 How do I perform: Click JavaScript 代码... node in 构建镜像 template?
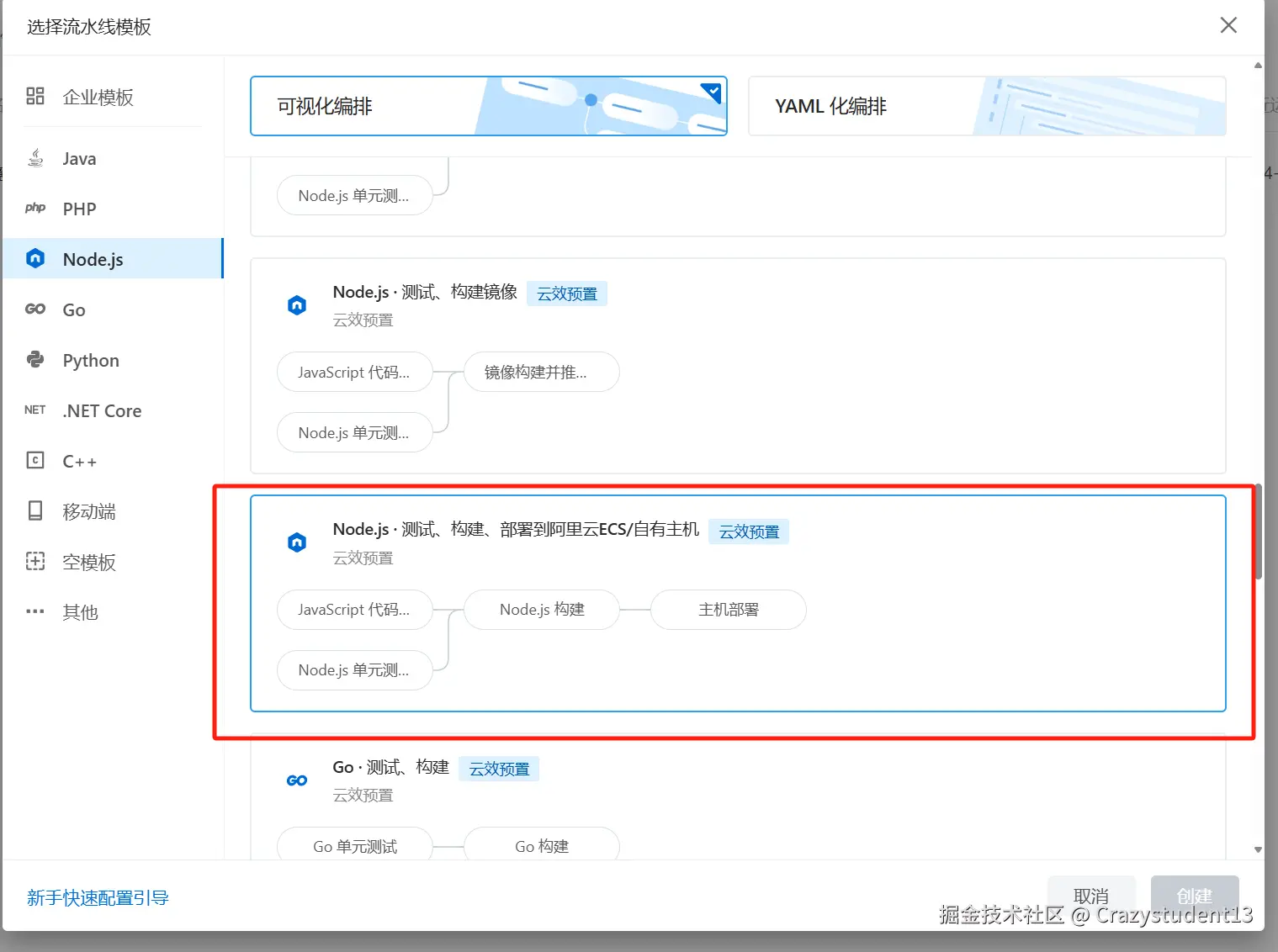355,372
